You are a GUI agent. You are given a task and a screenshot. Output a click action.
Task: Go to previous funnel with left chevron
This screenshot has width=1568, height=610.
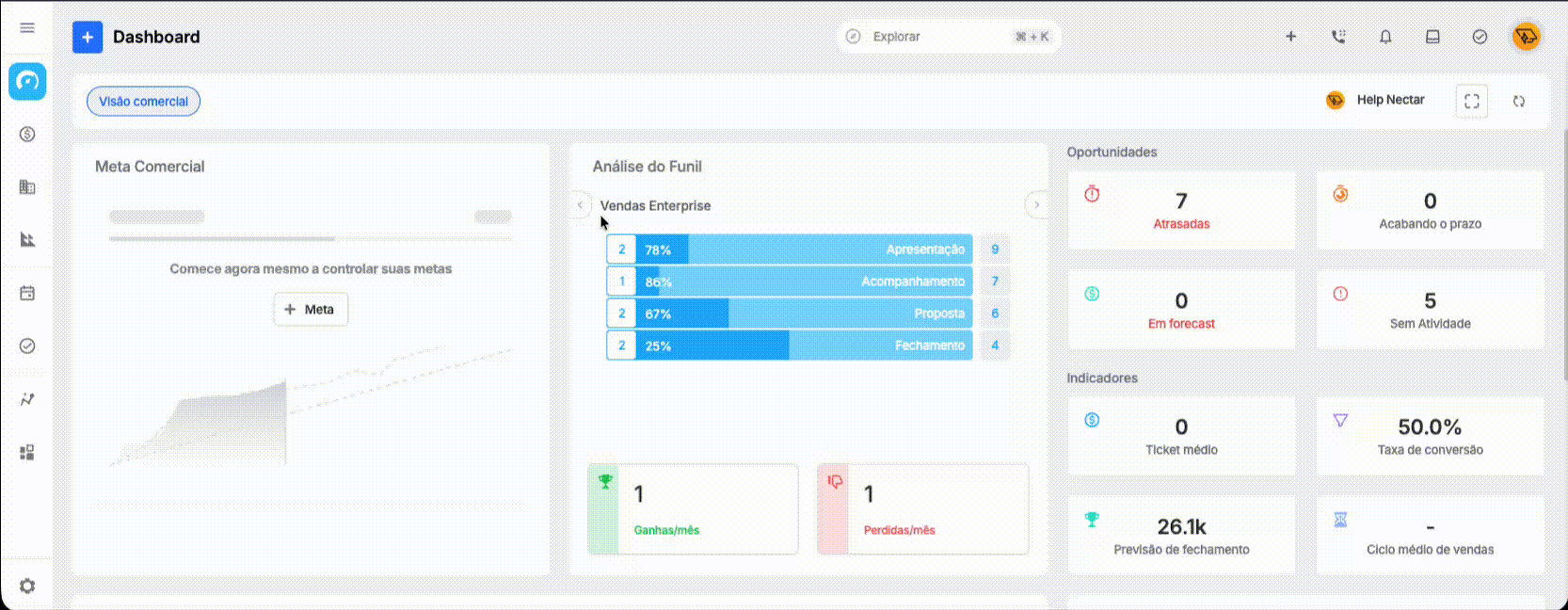[x=581, y=204]
